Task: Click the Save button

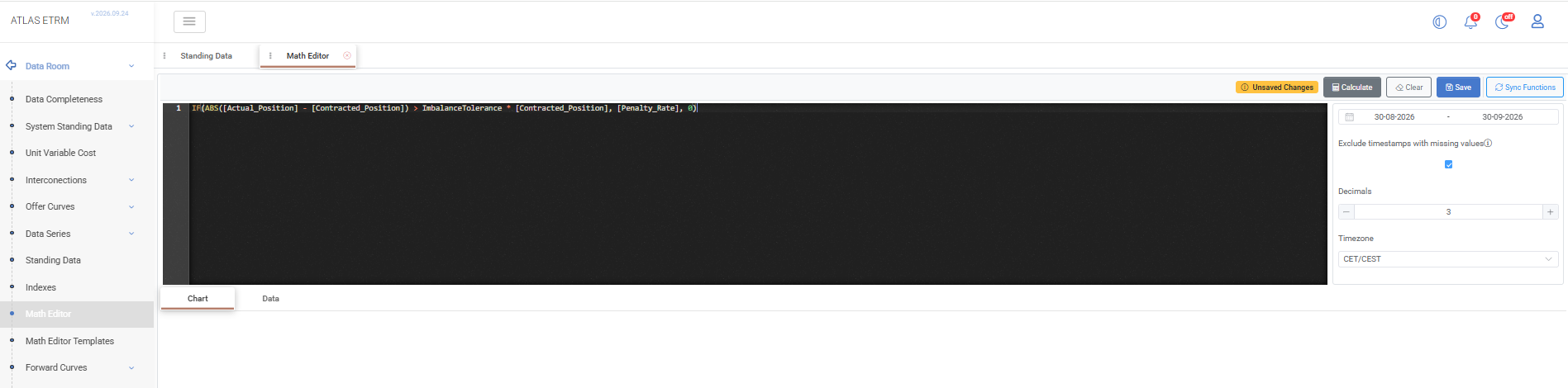Action: [1458, 87]
